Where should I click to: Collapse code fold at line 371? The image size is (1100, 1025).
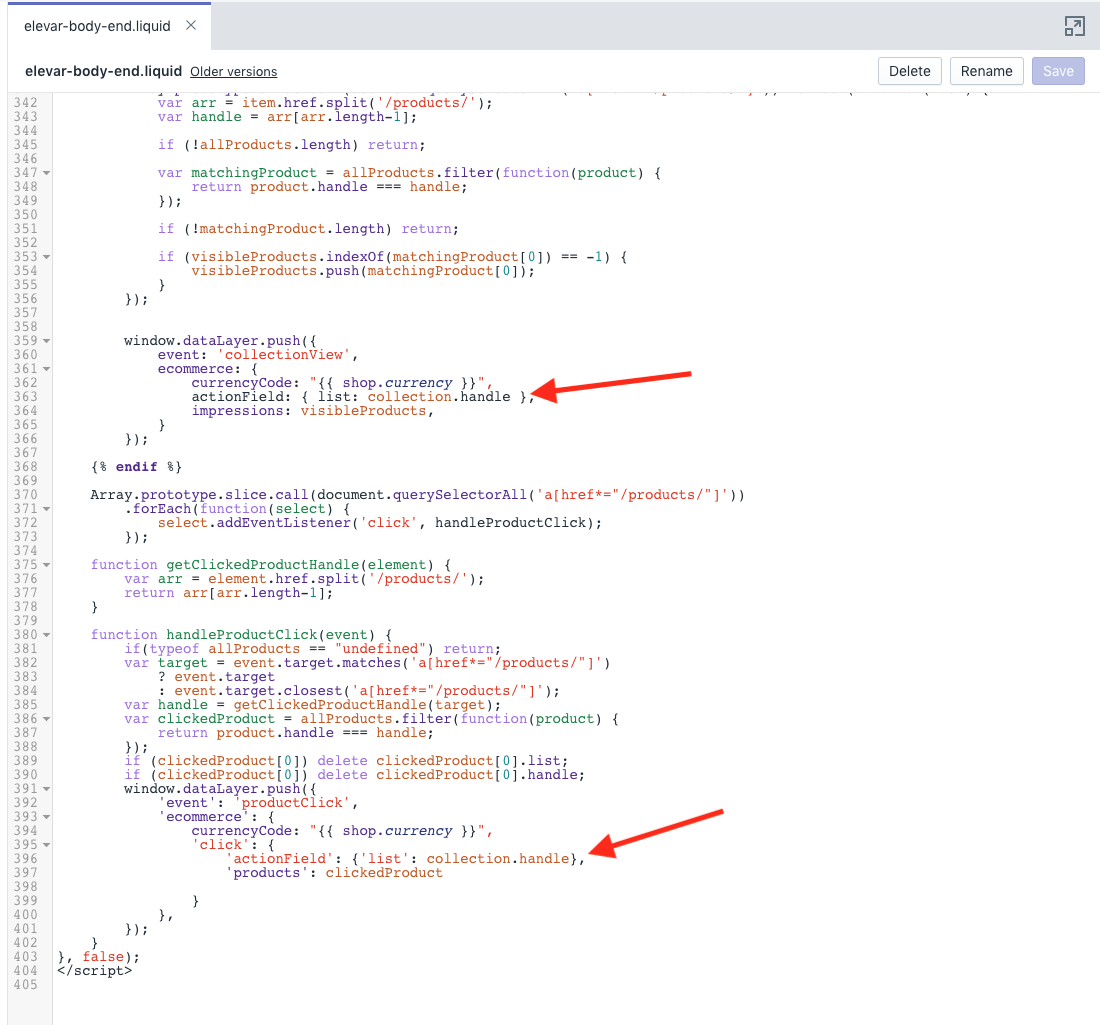click(46, 509)
